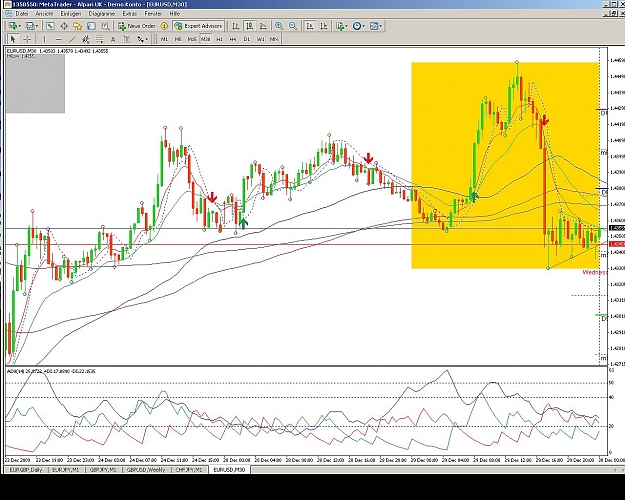
Task: Switch to candlestick chart display
Action: click(x=250, y=26)
